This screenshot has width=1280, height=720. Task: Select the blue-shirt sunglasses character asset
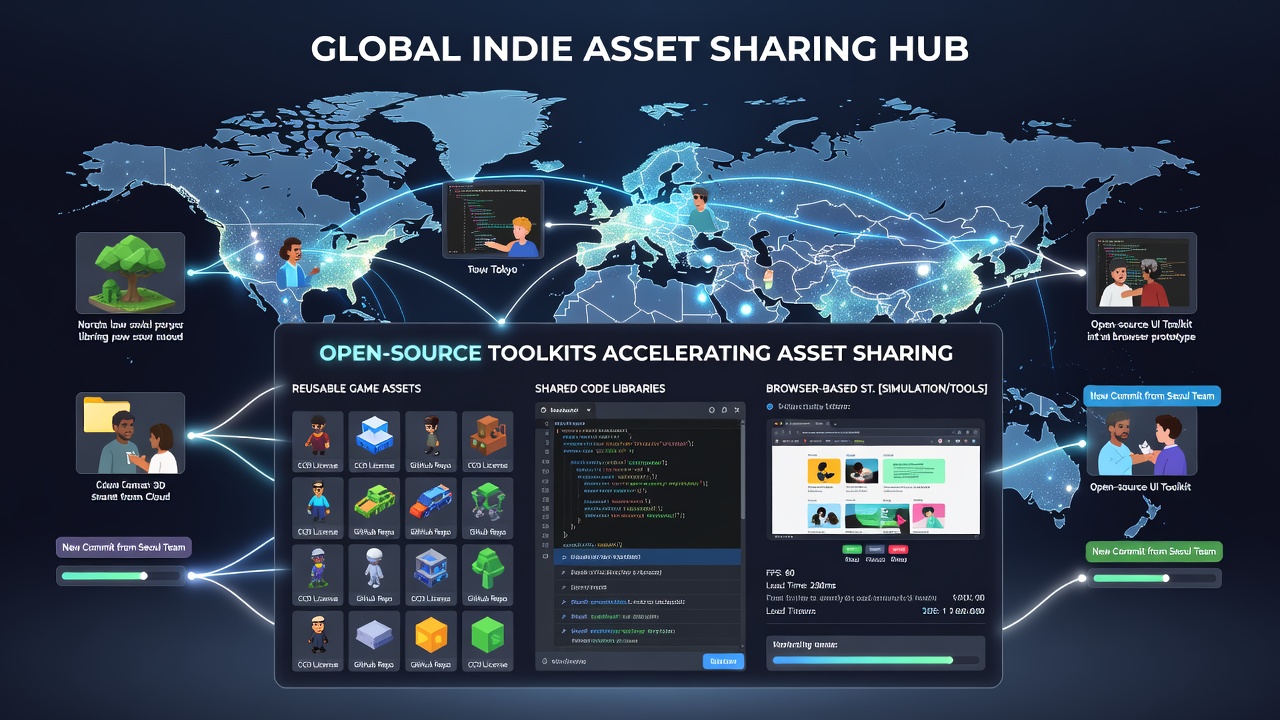tap(316, 507)
